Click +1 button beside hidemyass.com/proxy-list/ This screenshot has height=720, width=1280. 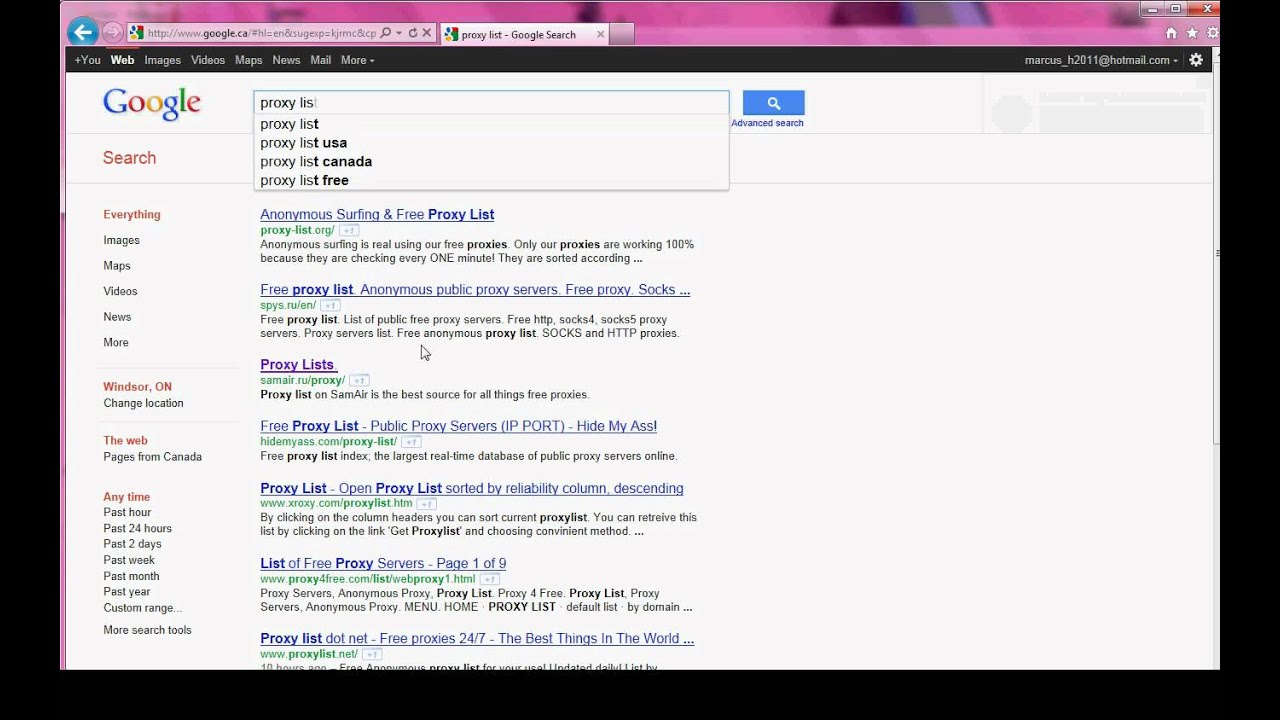[411, 441]
